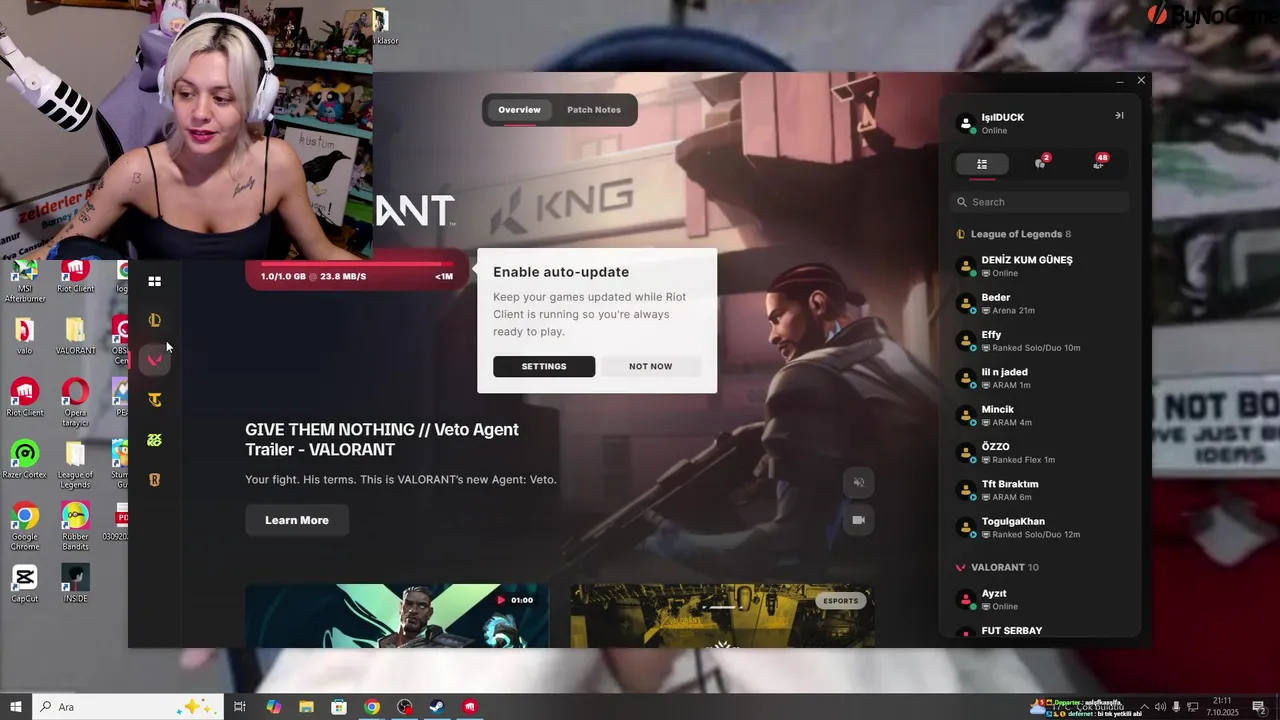The width and height of the screenshot is (1280, 720).
Task: Open the Windows Start button
Action: [x=15, y=707]
